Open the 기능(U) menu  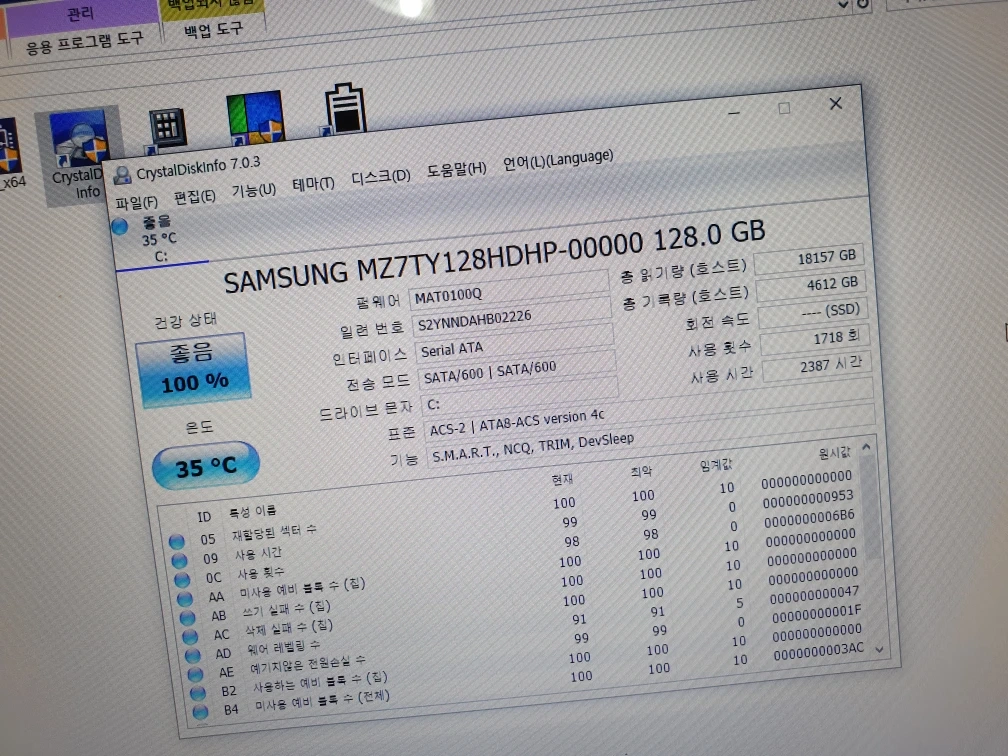(x=253, y=190)
